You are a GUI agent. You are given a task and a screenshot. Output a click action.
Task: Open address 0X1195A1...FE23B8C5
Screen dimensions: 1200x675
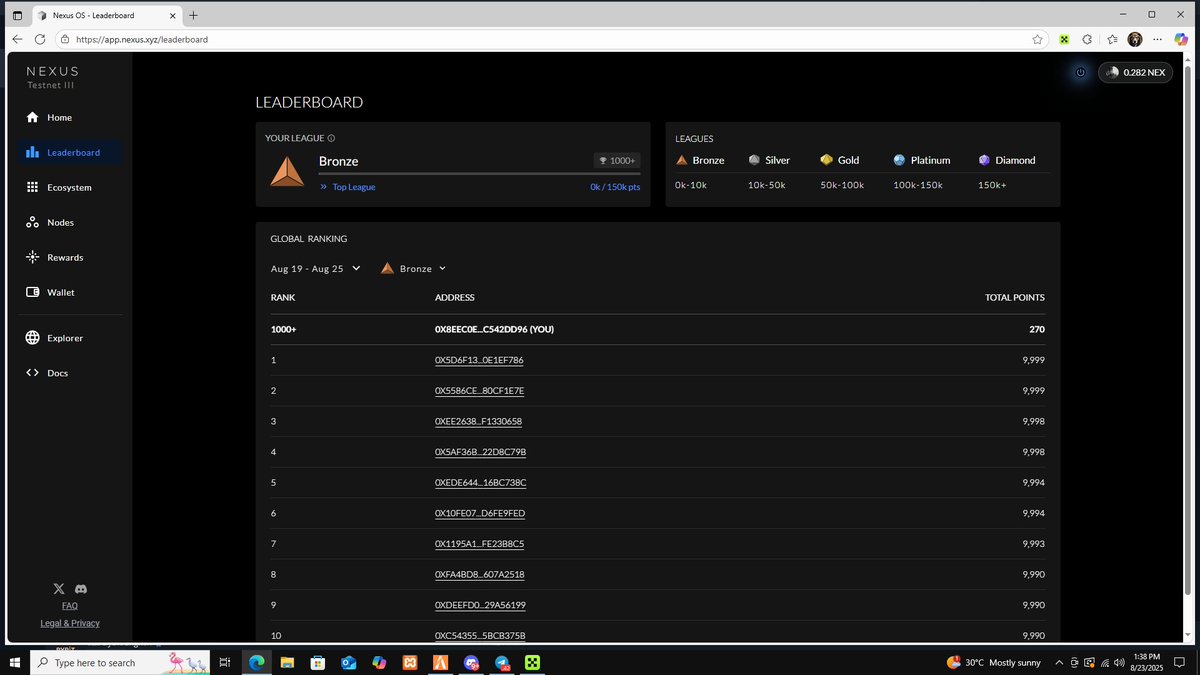point(479,544)
